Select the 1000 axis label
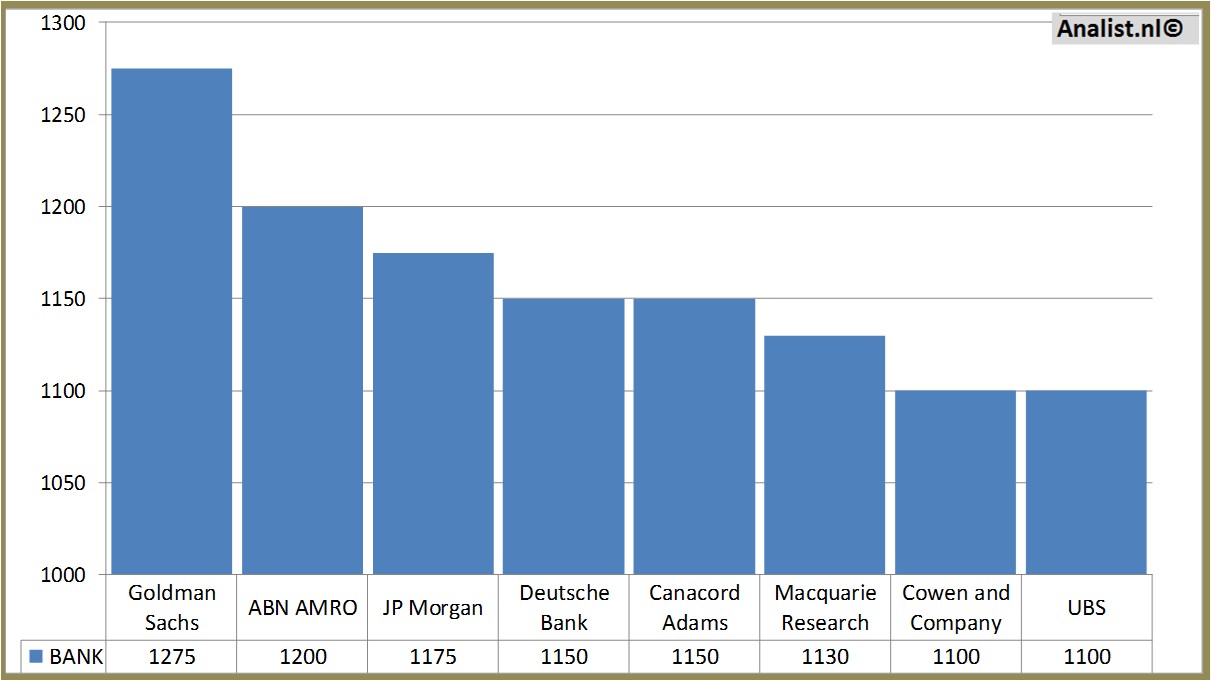Viewport: 1211px width, 681px height. click(x=63, y=575)
